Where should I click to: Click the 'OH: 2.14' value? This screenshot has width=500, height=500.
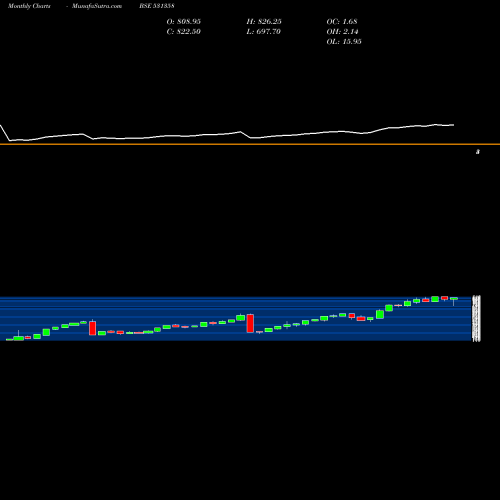point(342,32)
